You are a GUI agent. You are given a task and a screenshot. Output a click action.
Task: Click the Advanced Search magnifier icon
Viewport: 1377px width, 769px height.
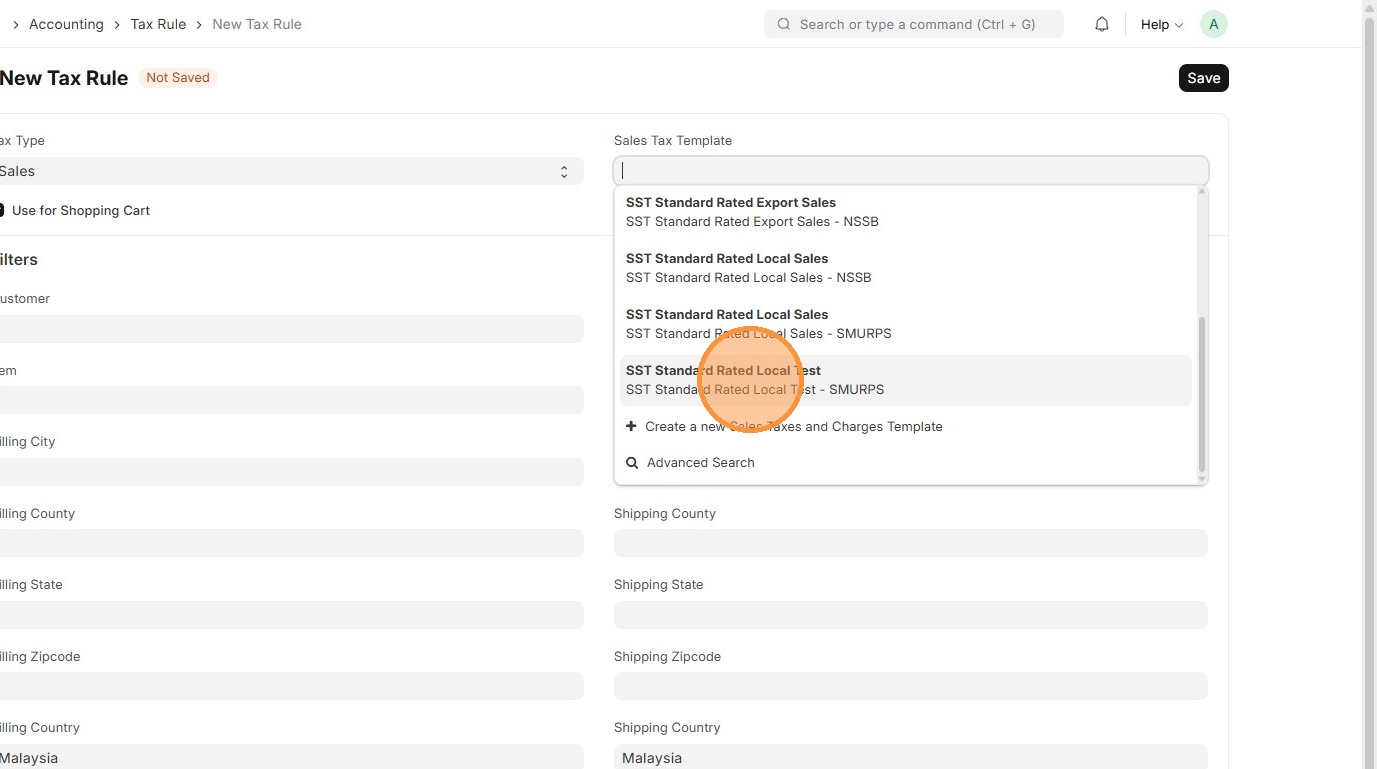(632, 463)
